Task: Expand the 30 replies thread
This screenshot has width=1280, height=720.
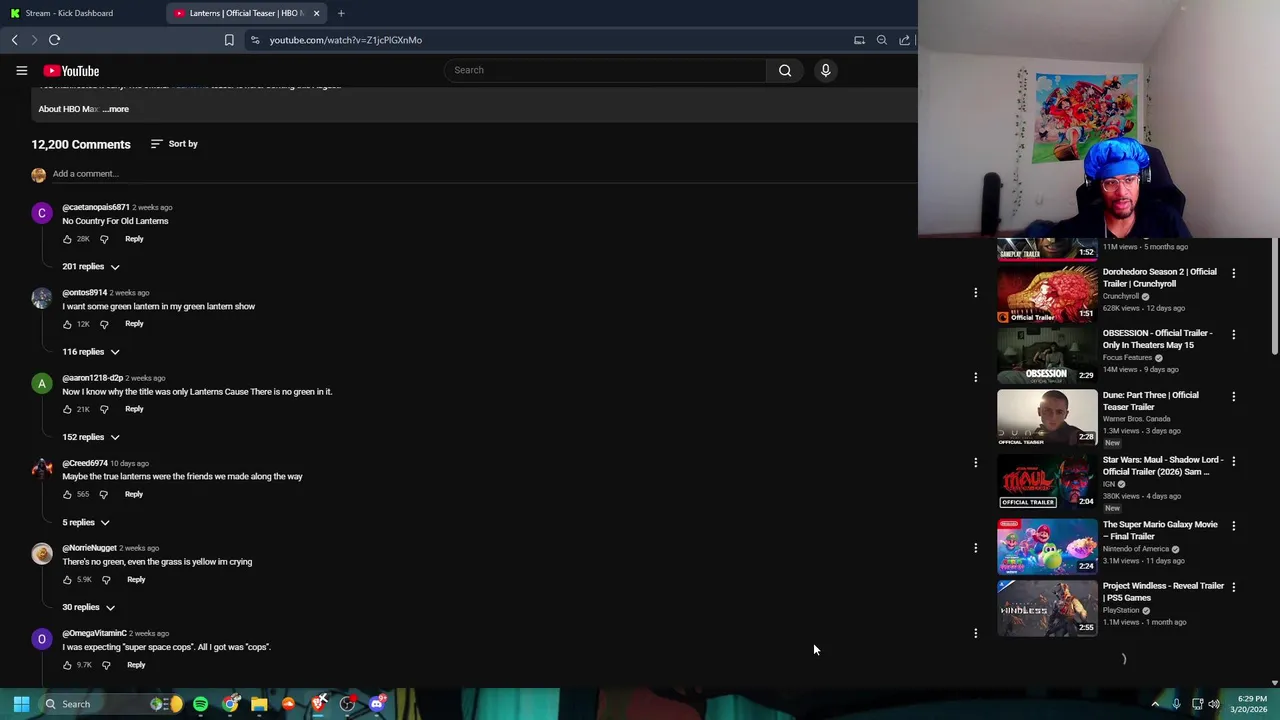Action: [89, 607]
